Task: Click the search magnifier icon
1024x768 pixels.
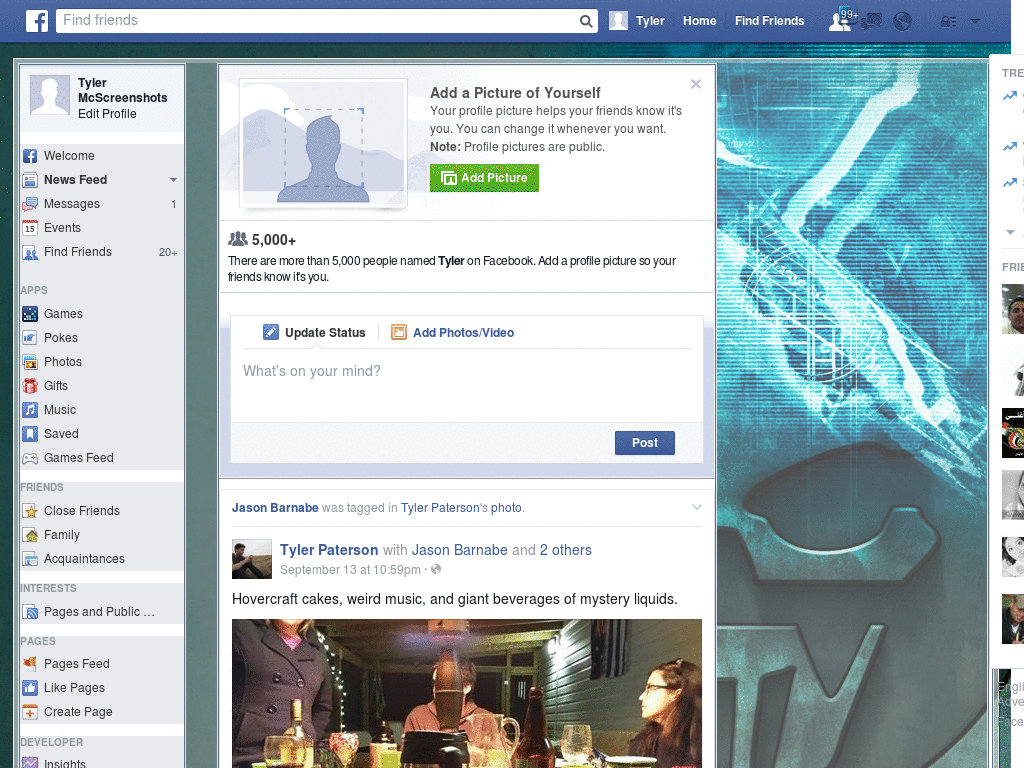Action: (586, 21)
